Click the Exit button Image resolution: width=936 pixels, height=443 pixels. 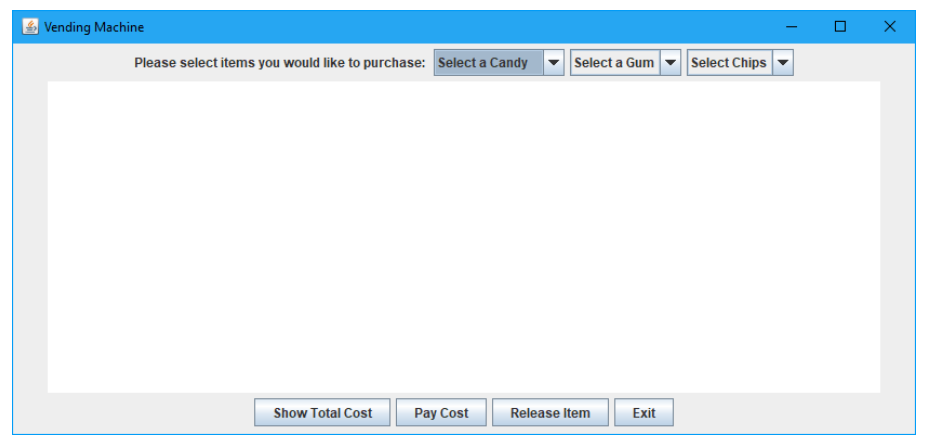(x=644, y=413)
